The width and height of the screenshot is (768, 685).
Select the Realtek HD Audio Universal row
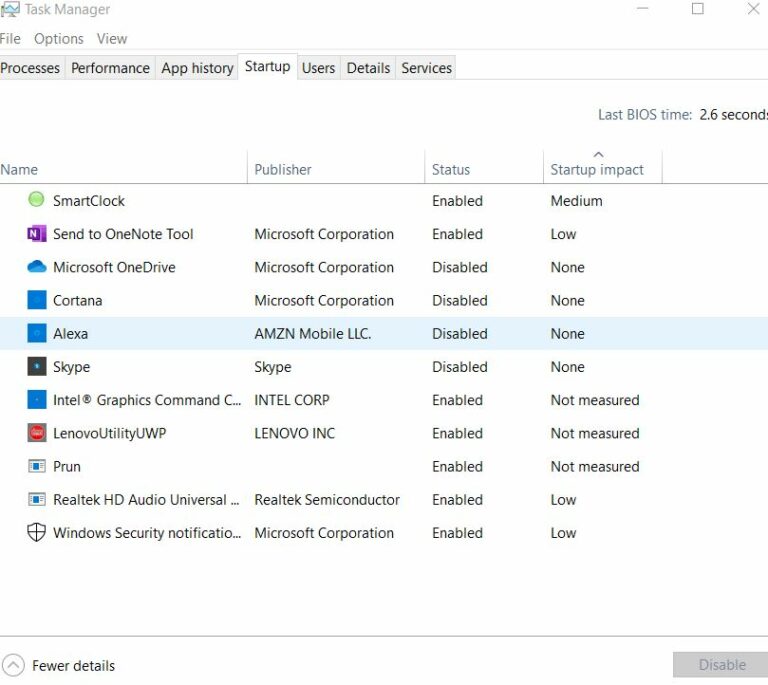[384, 499]
